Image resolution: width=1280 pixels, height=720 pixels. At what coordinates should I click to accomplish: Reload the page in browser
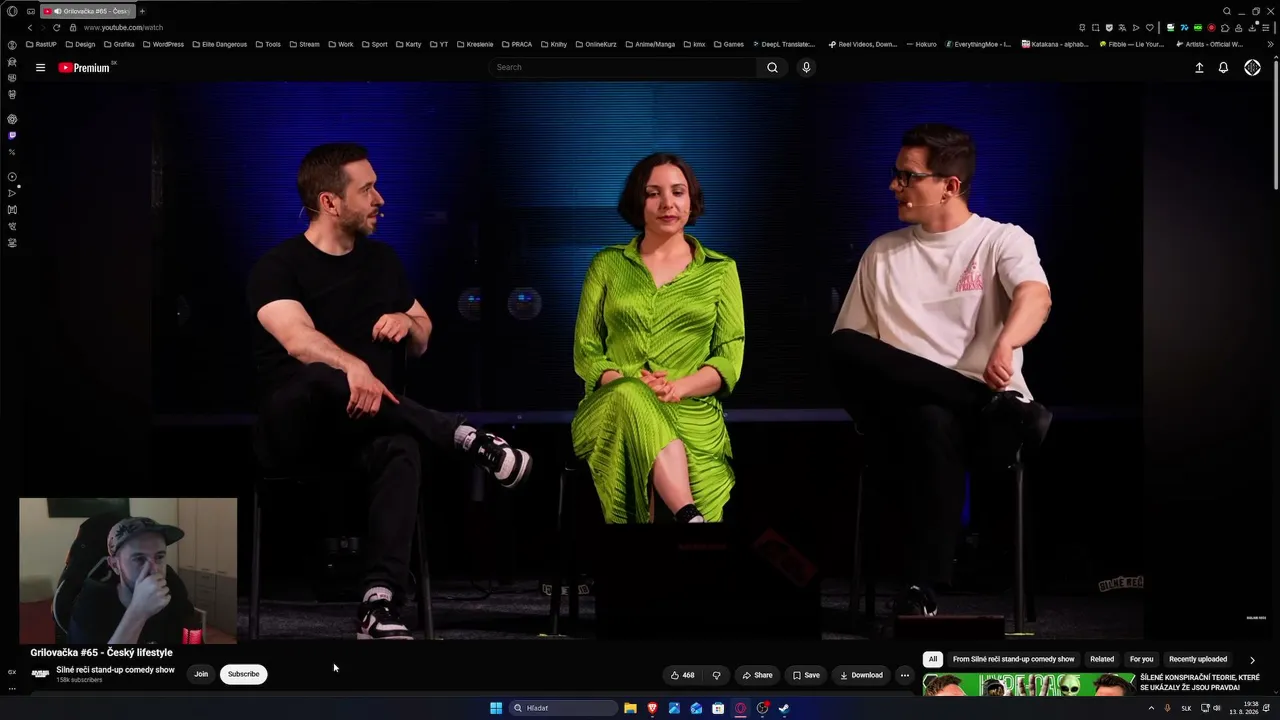click(56, 27)
